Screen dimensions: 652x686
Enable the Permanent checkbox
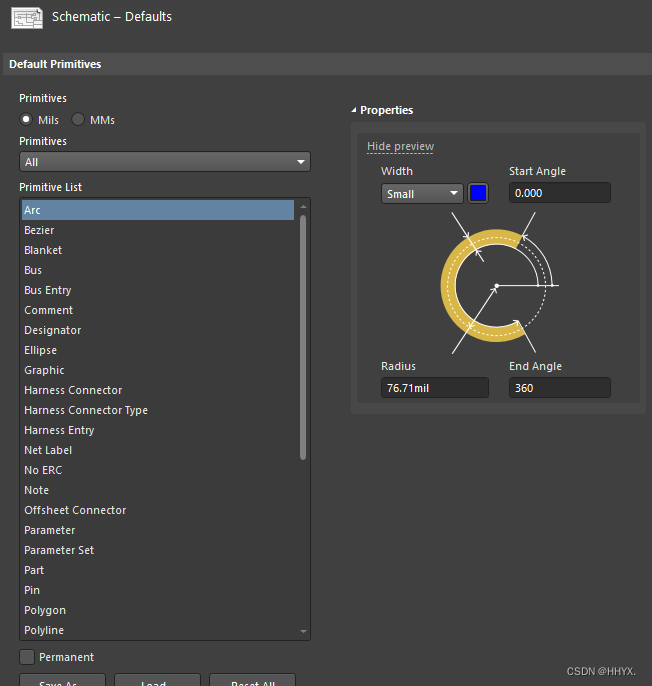pos(27,657)
